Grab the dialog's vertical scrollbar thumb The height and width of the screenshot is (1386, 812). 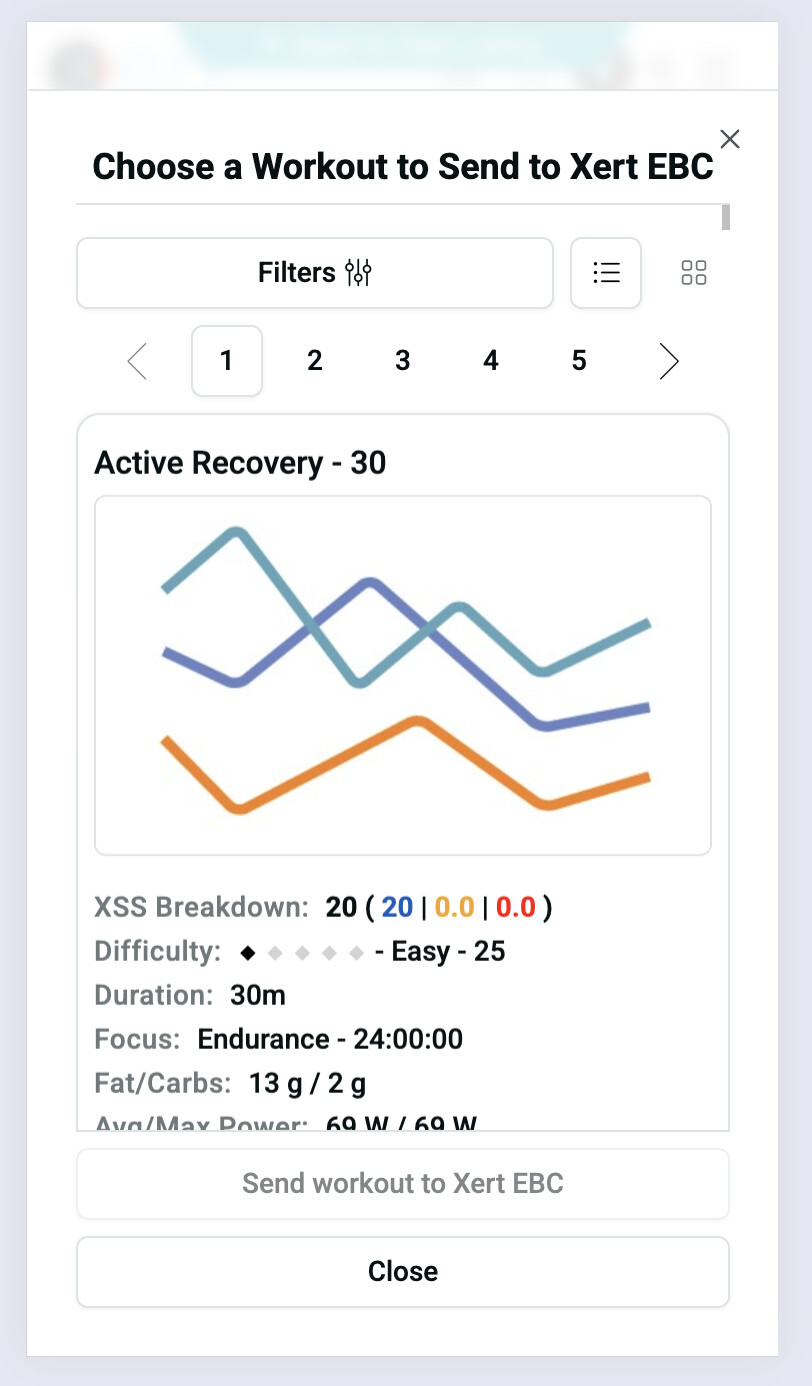[726, 217]
